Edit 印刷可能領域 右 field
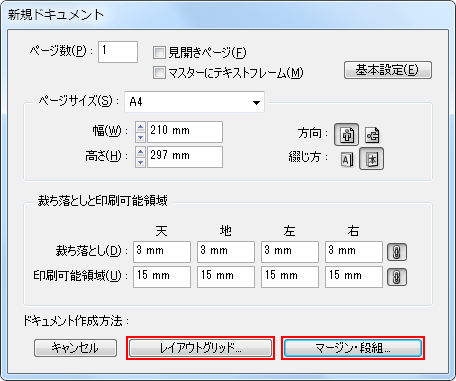This screenshot has height=381, width=456. click(x=354, y=277)
